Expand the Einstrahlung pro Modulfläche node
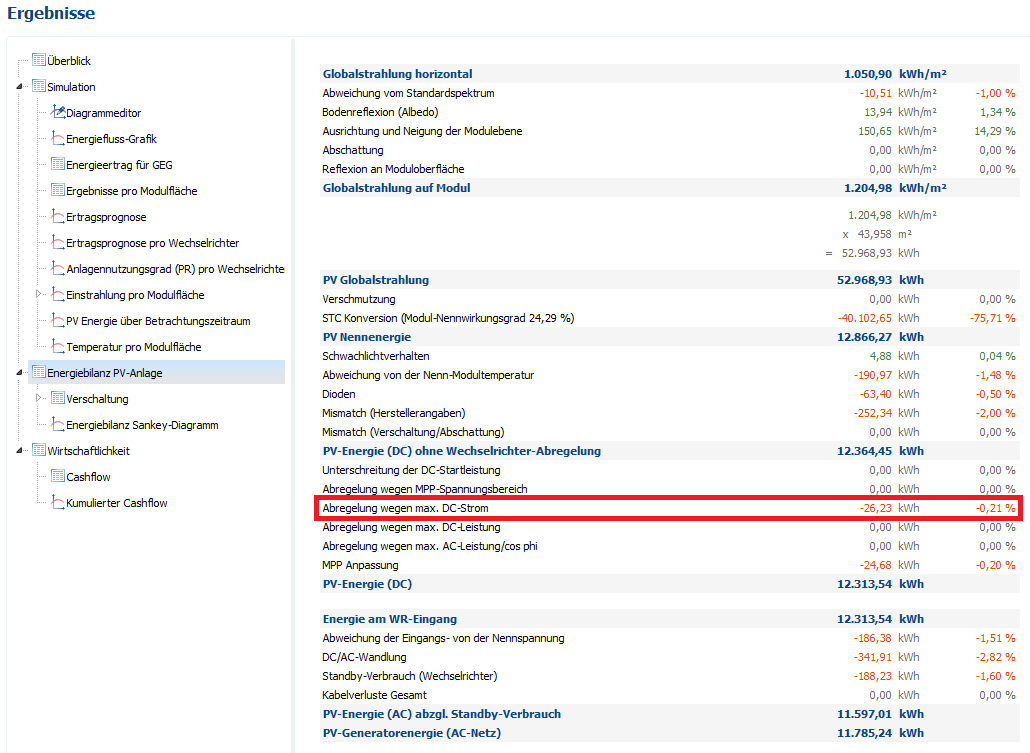The width and height of the screenshot is (1030, 753). (40, 295)
